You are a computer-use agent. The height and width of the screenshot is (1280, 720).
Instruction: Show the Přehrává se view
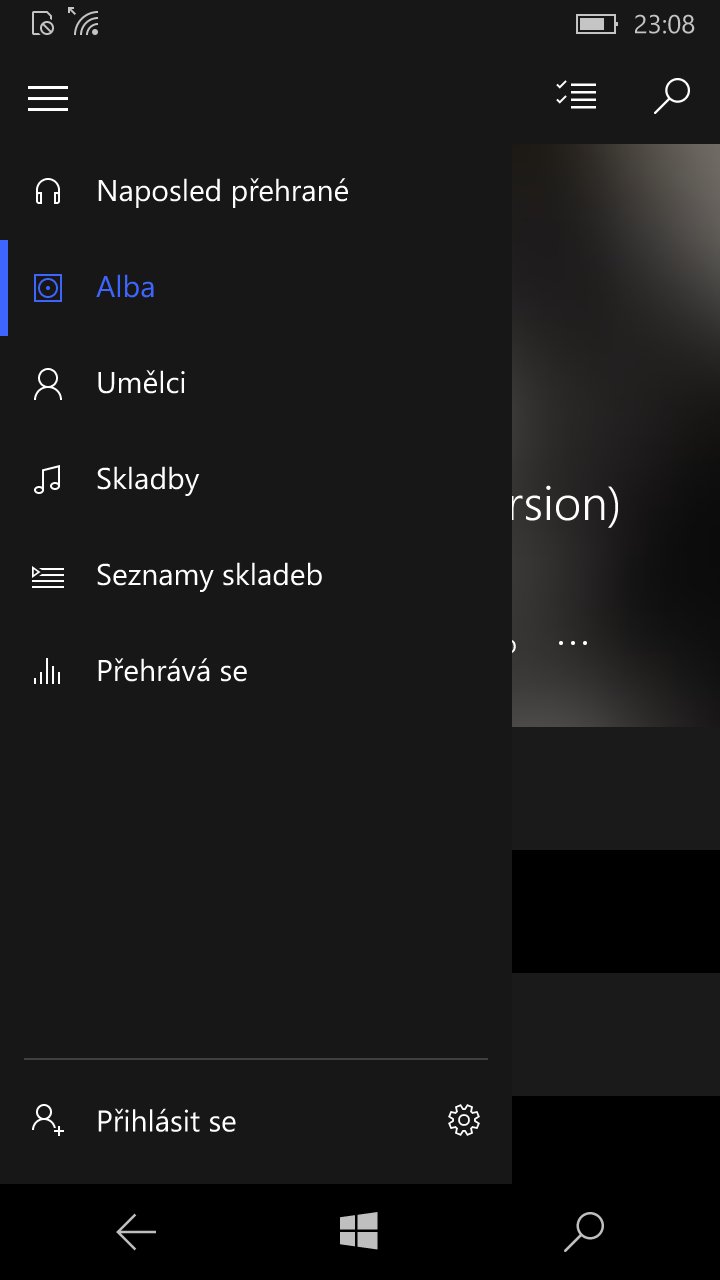click(172, 671)
